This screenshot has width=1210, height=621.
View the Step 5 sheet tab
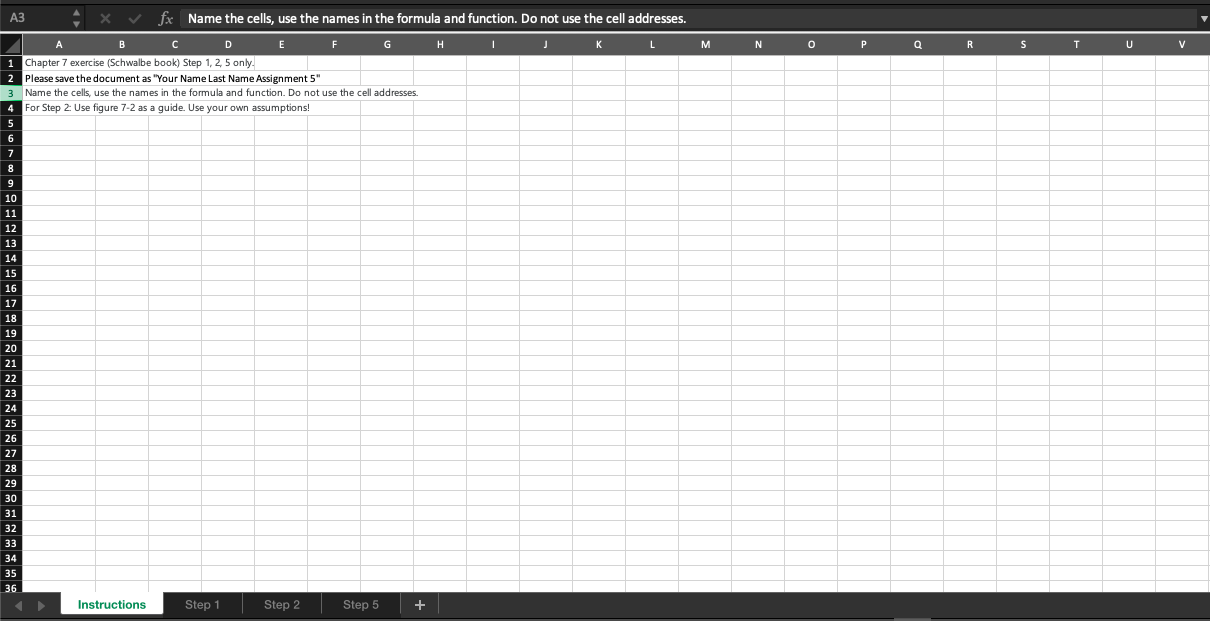point(359,604)
